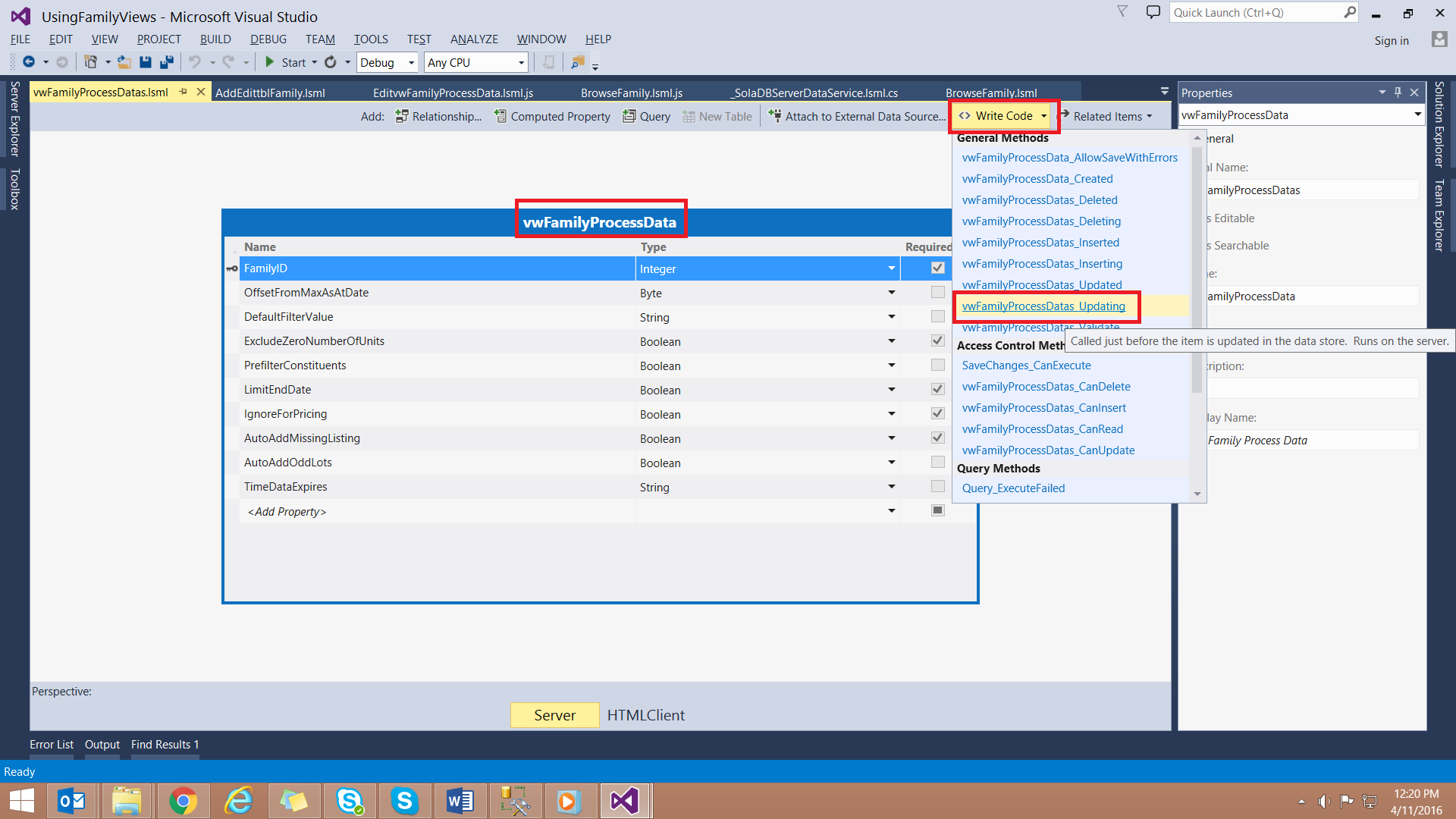
Task: Click the Windows Start button
Action: point(22,801)
